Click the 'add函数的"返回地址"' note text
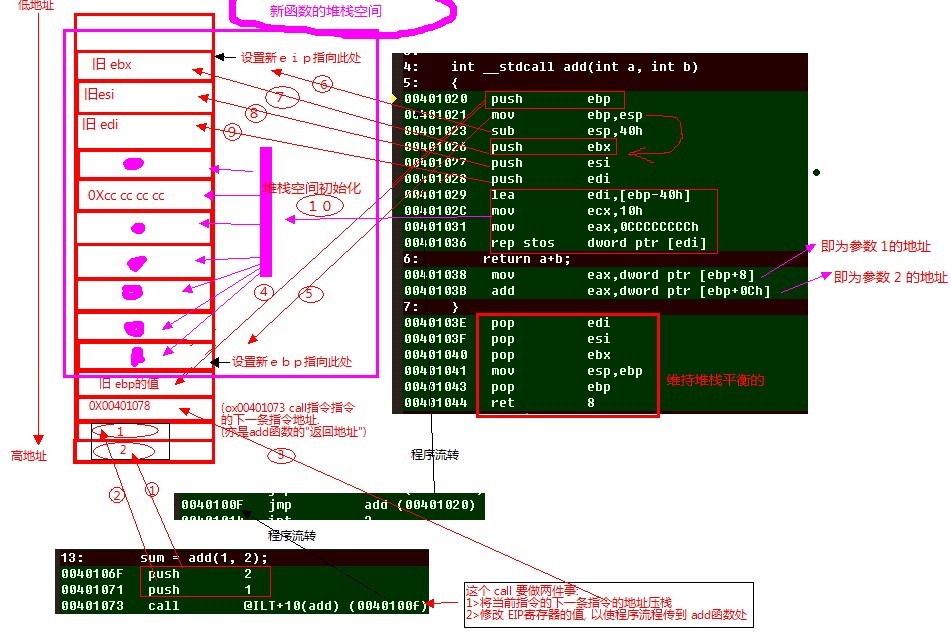Image resolution: width=951 pixels, height=632 pixels. [x=294, y=432]
